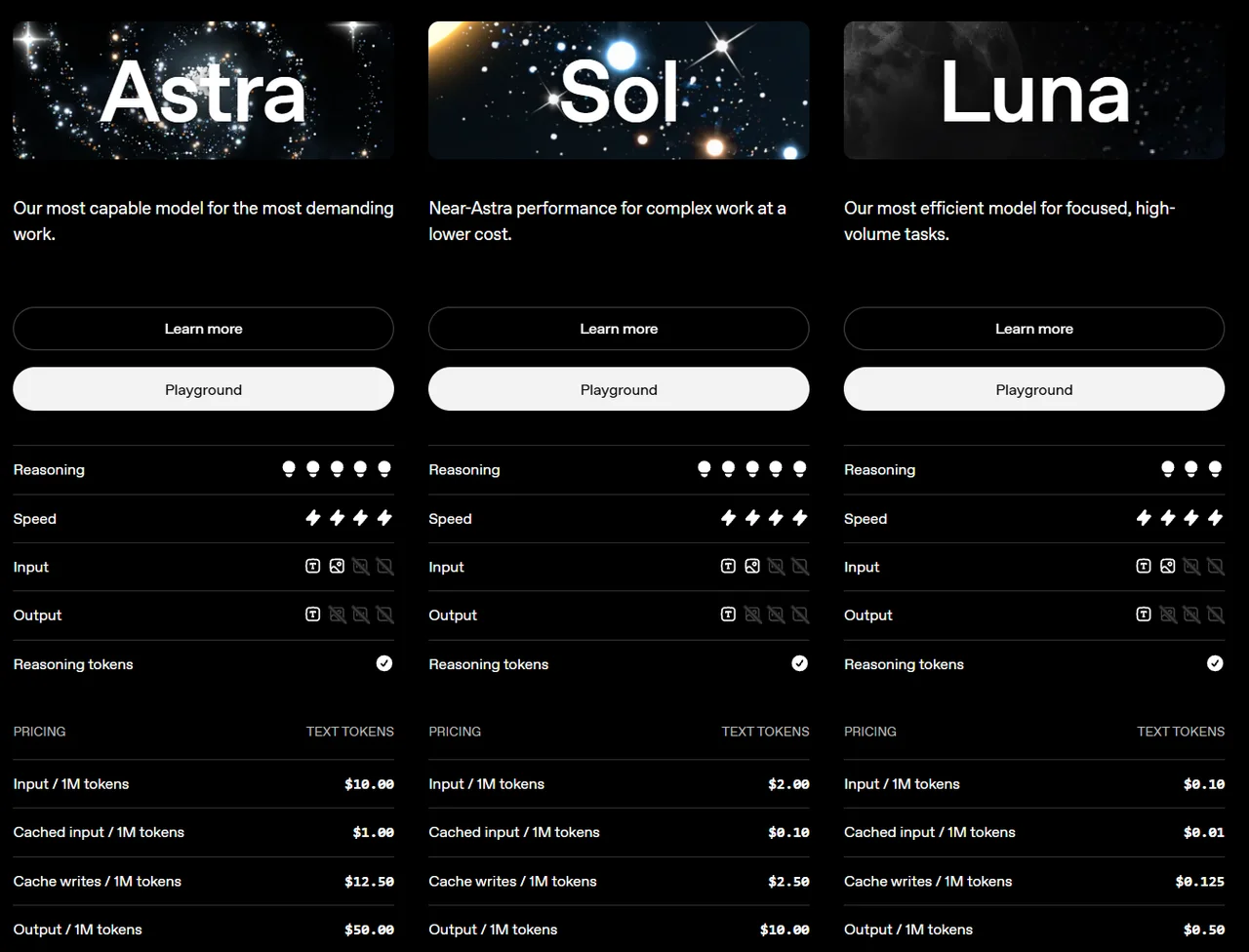Click Luna's $0.01 cached input price
This screenshot has height=952, width=1249.
[x=1204, y=833]
